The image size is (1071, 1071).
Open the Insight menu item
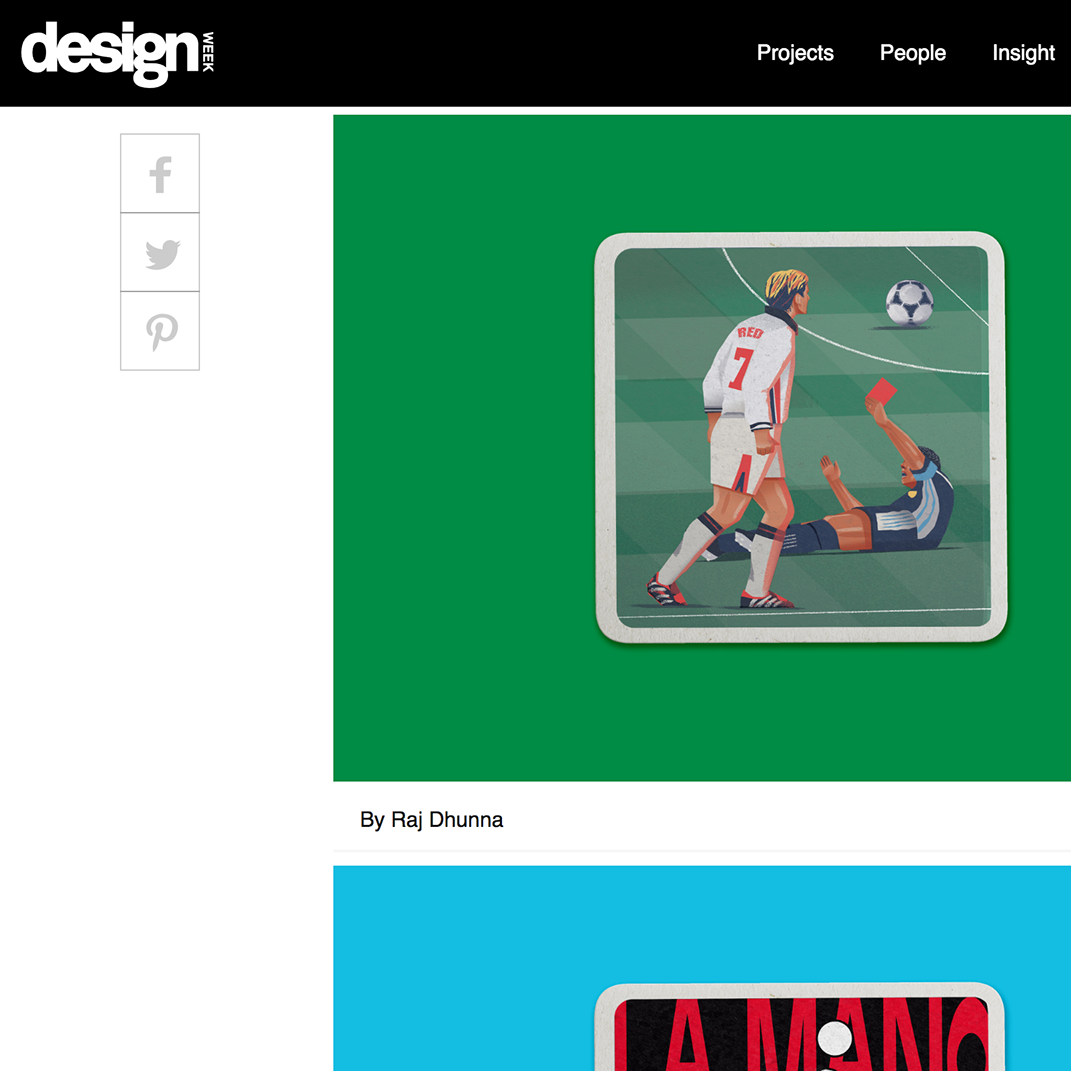(x=1023, y=53)
